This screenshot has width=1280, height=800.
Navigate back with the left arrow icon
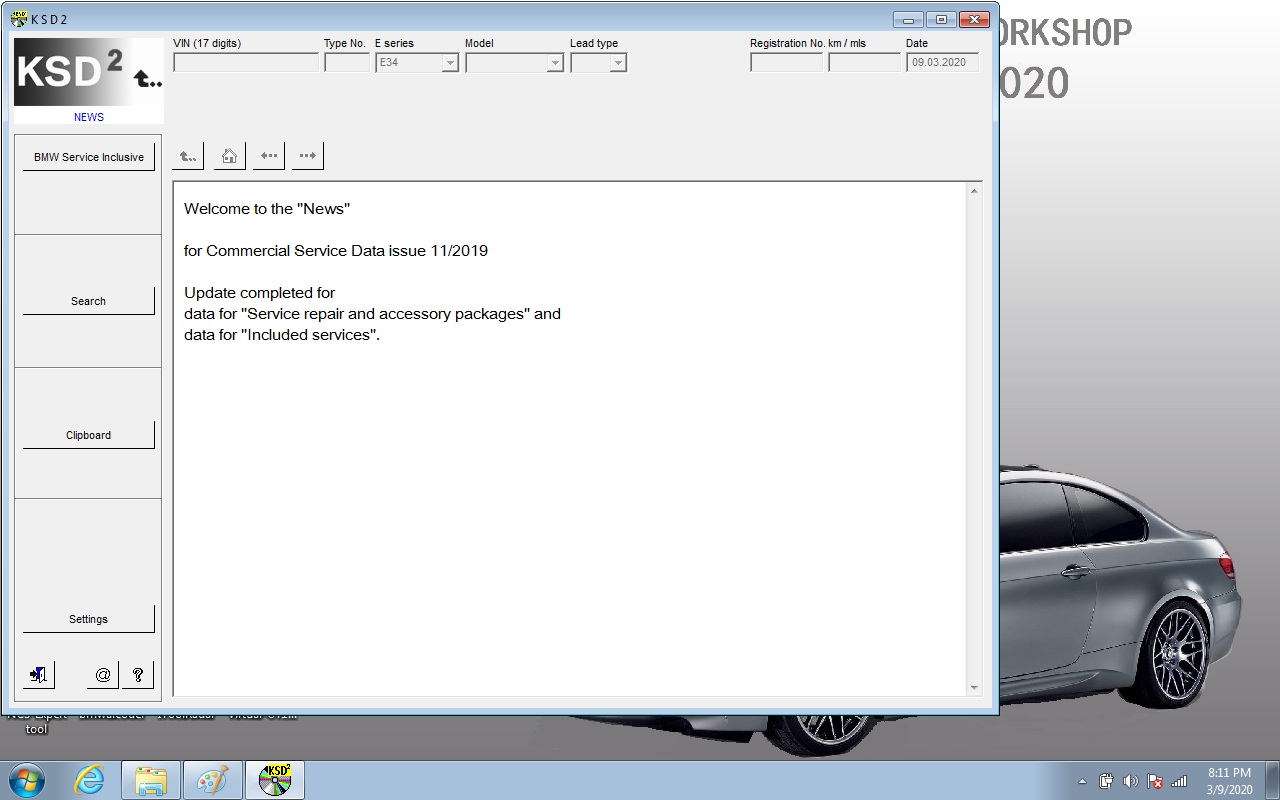coord(268,156)
